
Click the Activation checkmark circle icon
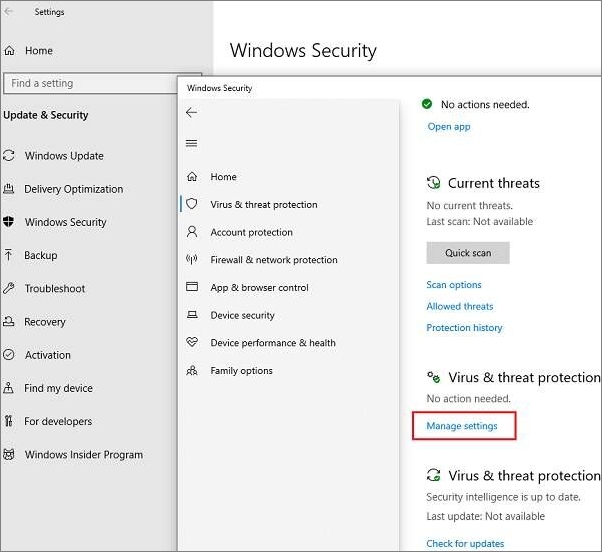click(x=9, y=354)
